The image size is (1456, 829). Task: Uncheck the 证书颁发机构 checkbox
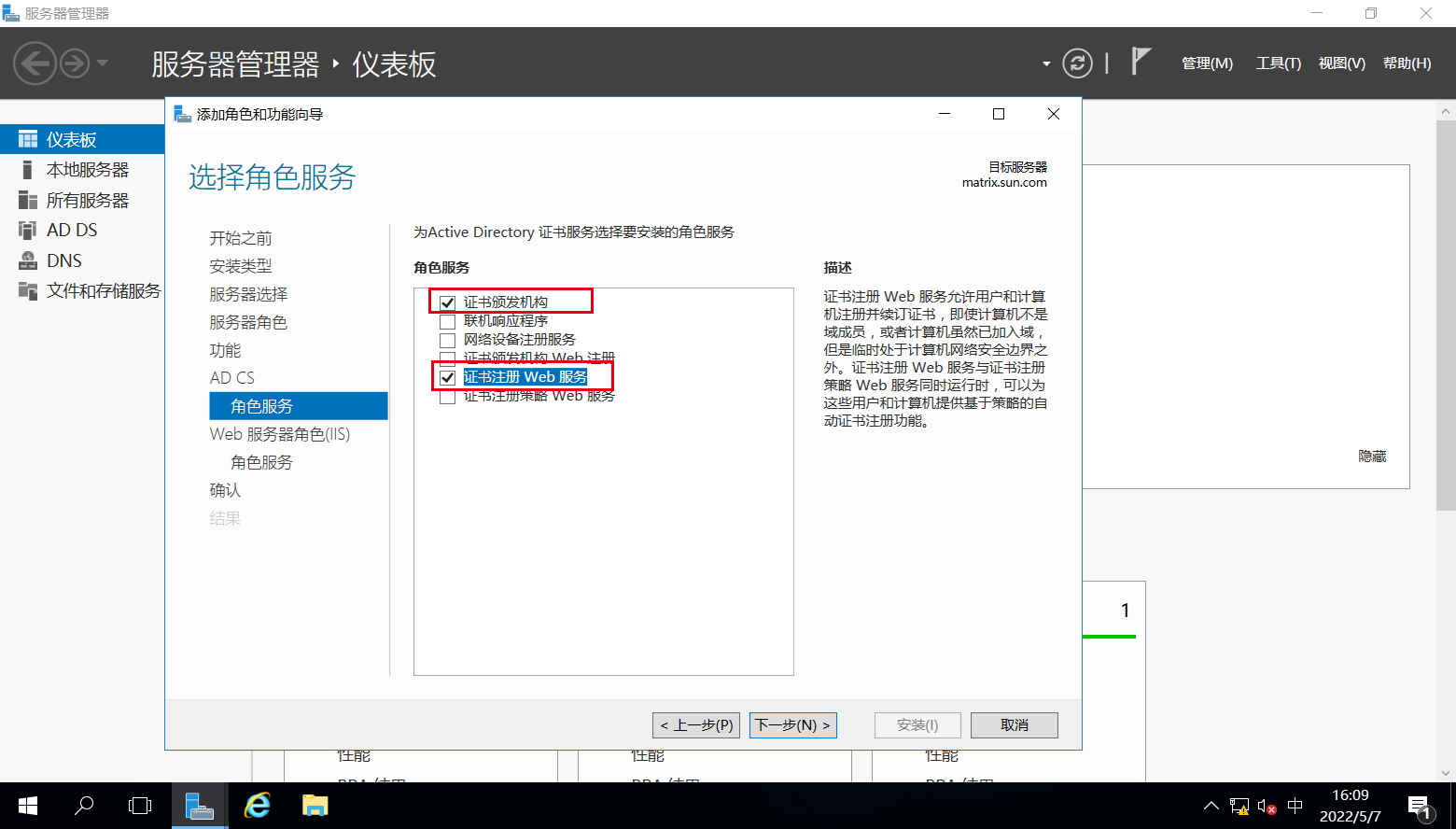click(x=447, y=302)
